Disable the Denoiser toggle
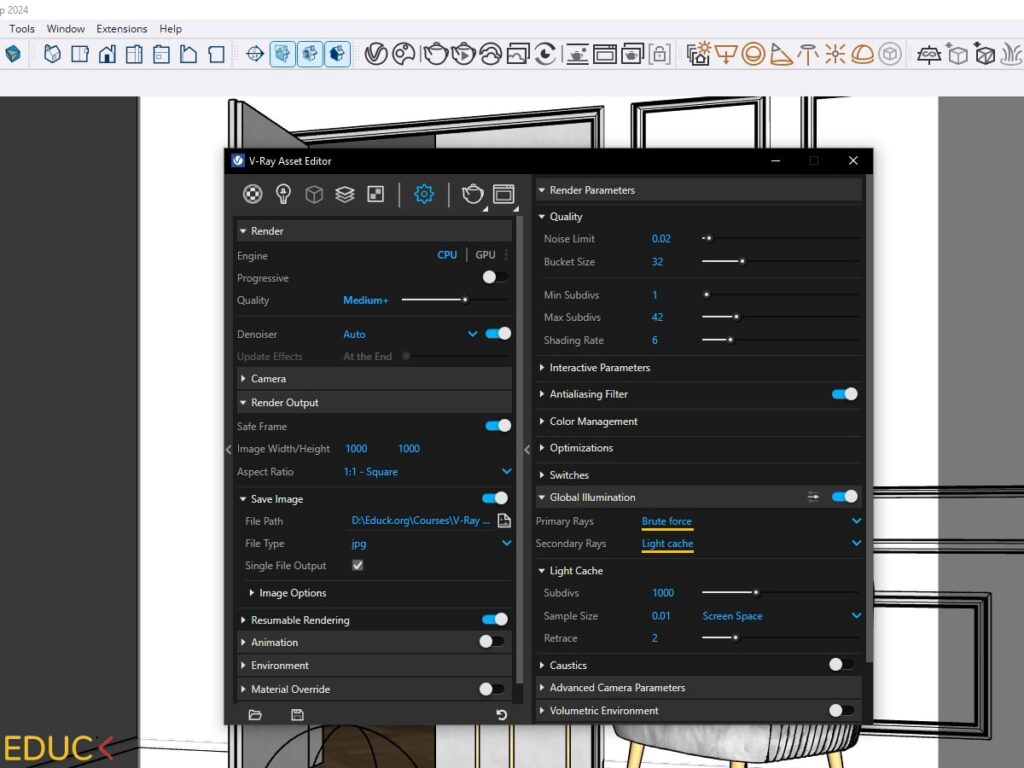Screen dimensions: 1024x768 click(498, 334)
